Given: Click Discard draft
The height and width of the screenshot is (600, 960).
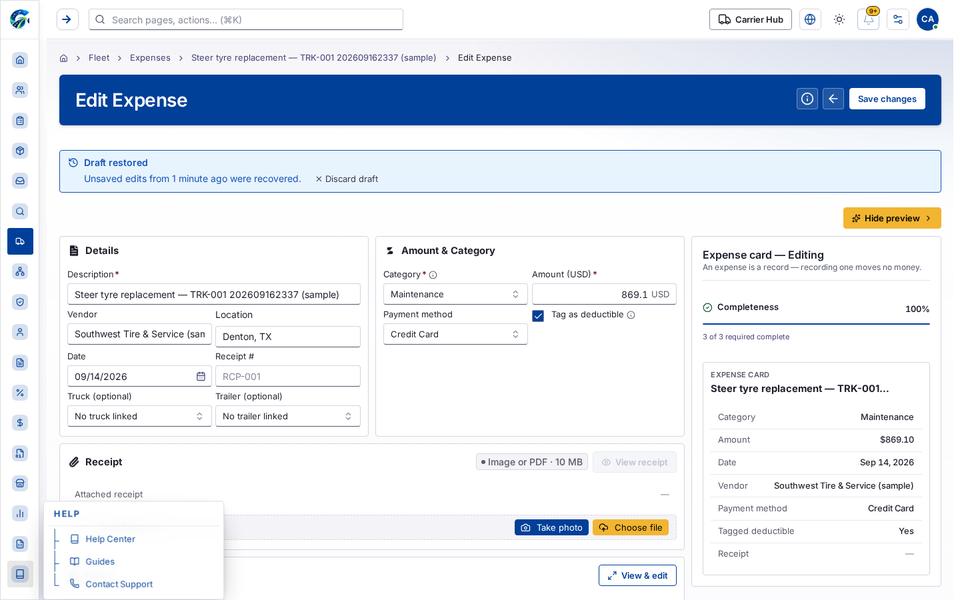Looking at the screenshot, I should click(x=347, y=179).
